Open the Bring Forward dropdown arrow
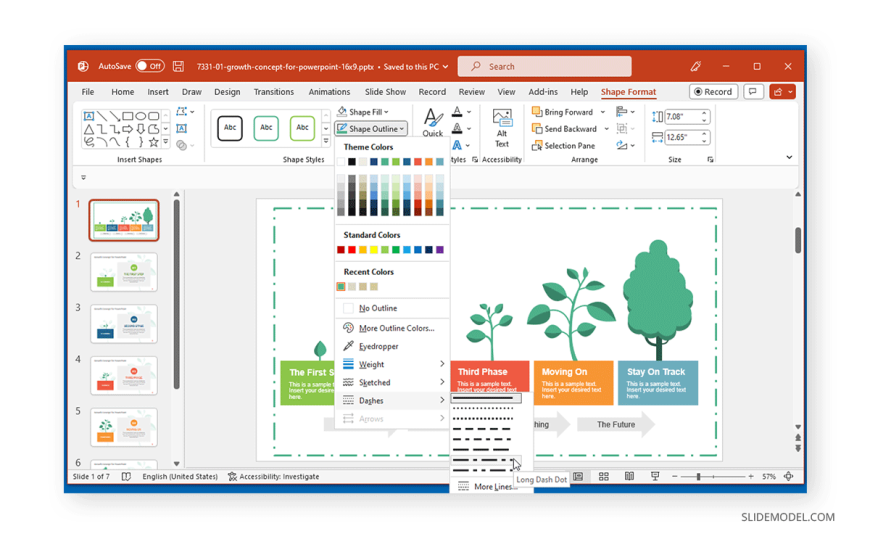 (x=604, y=112)
